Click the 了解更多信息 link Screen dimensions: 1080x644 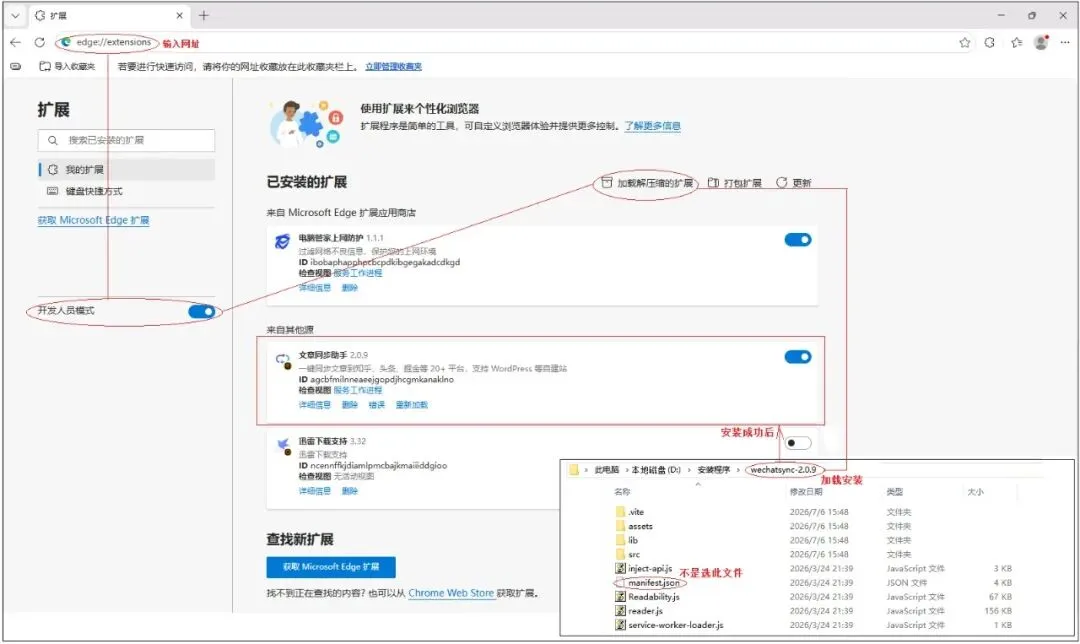pyautogui.click(x=652, y=126)
